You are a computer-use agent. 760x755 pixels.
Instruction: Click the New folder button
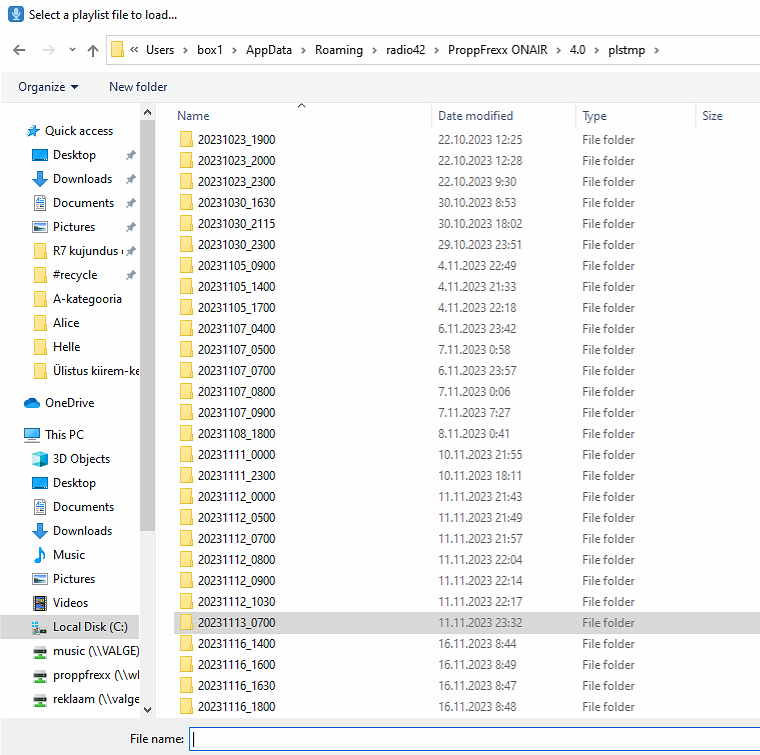click(x=138, y=87)
